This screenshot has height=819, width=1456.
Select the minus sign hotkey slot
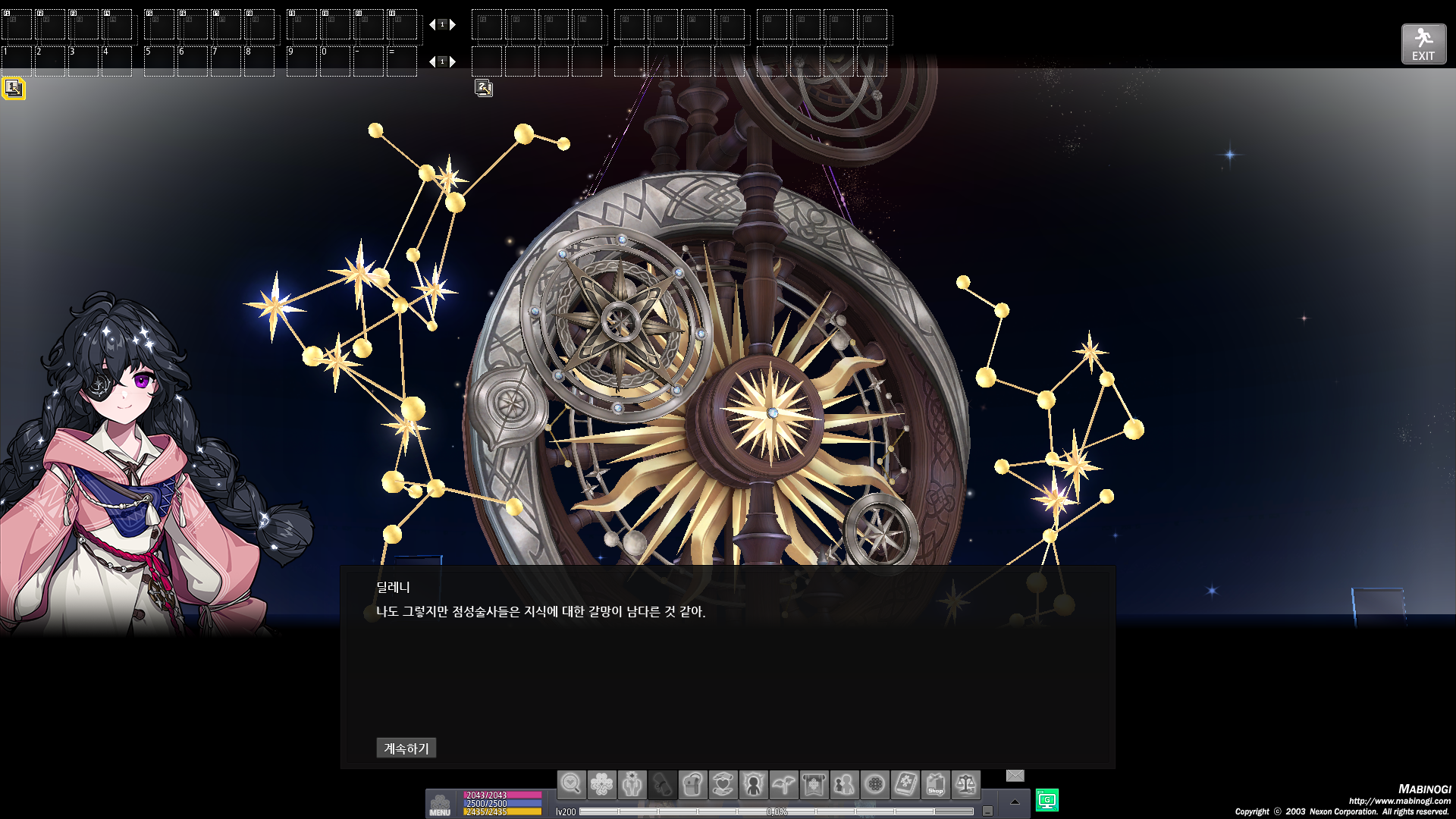pyautogui.click(x=369, y=61)
